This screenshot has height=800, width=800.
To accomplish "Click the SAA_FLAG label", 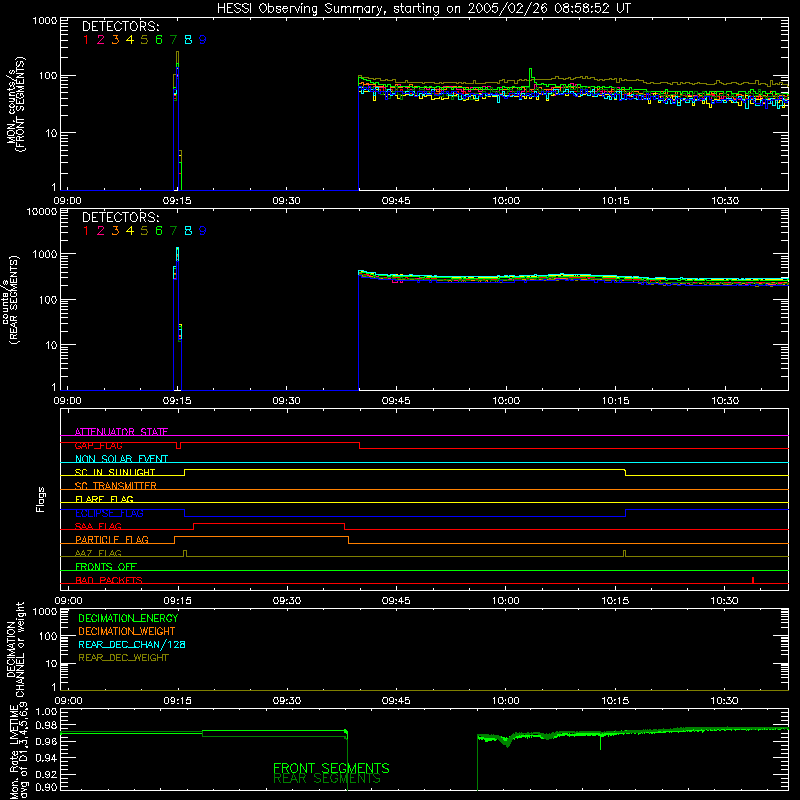I will [98, 526].
